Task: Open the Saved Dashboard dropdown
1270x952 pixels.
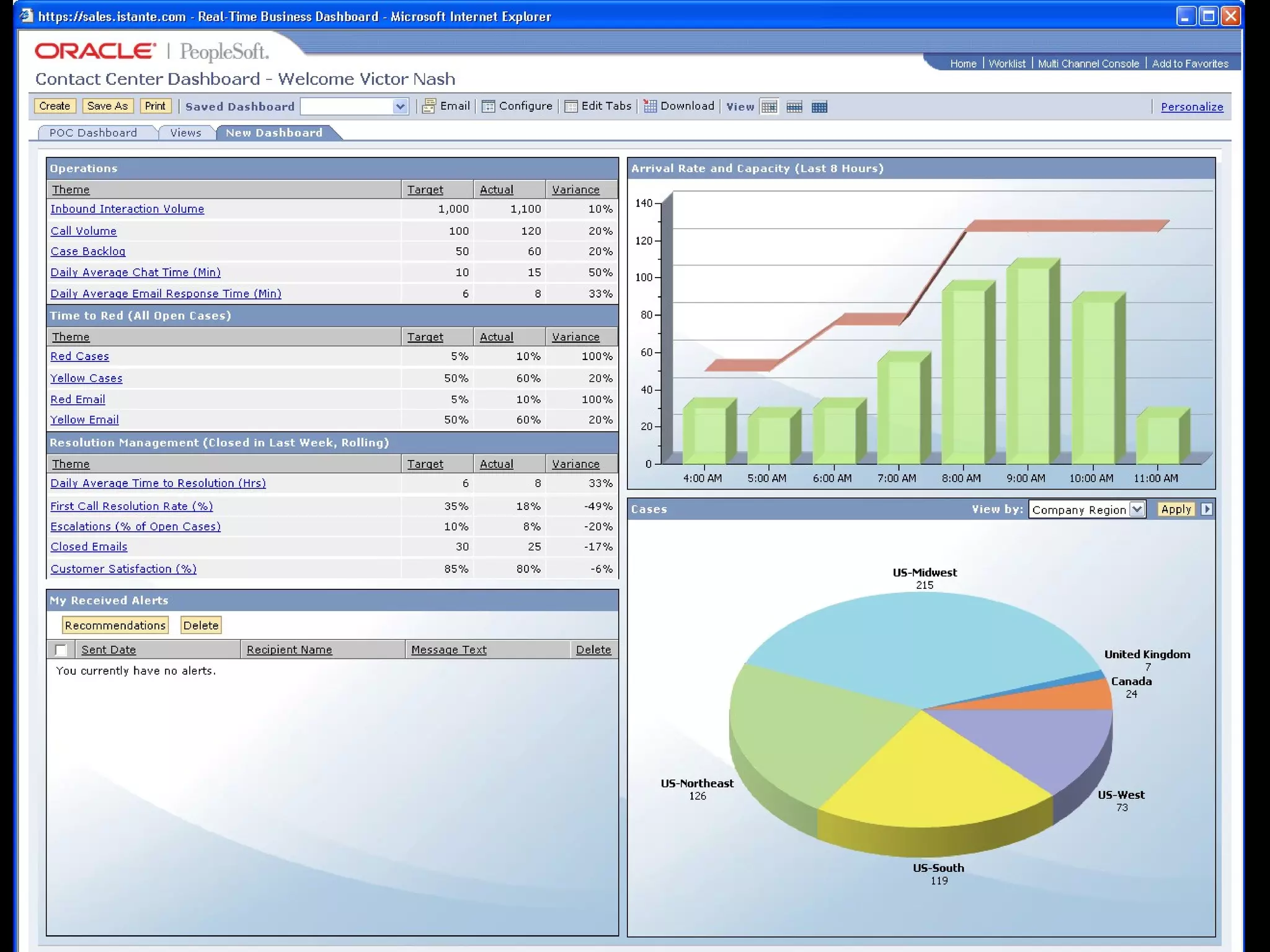Action: coord(400,107)
